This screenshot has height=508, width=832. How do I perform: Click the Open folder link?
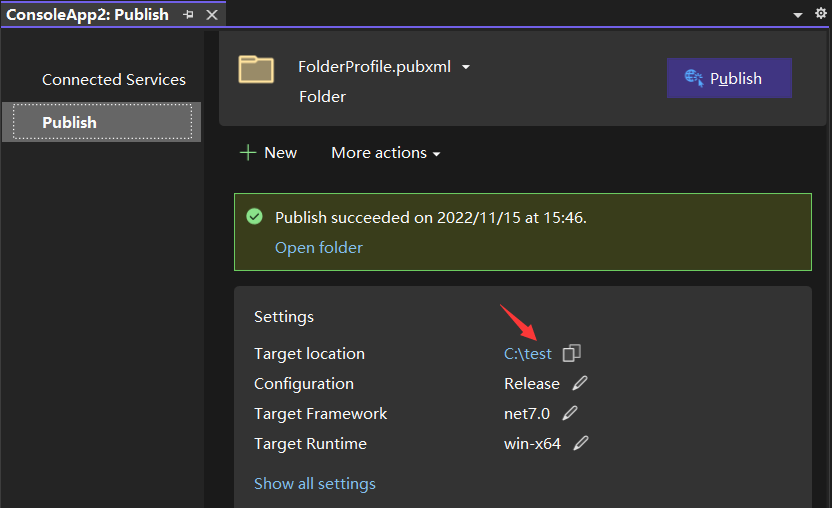tap(318, 247)
